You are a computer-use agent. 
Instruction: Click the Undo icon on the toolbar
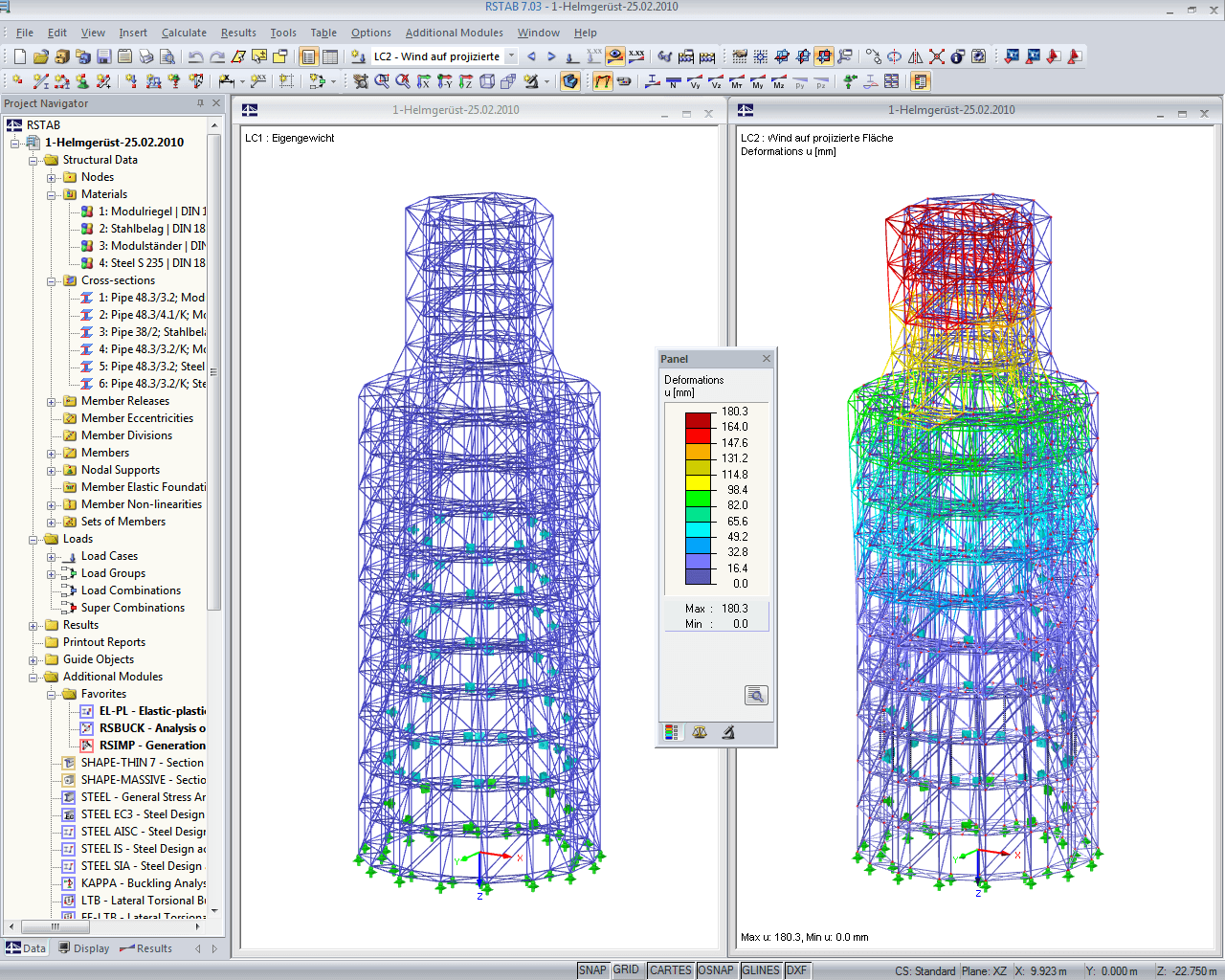(195, 56)
